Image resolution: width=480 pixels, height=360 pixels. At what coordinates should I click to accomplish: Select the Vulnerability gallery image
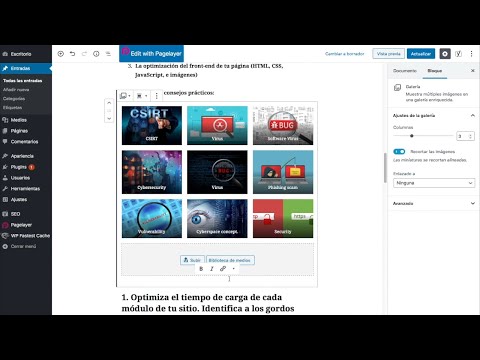pyautogui.click(x=152, y=219)
